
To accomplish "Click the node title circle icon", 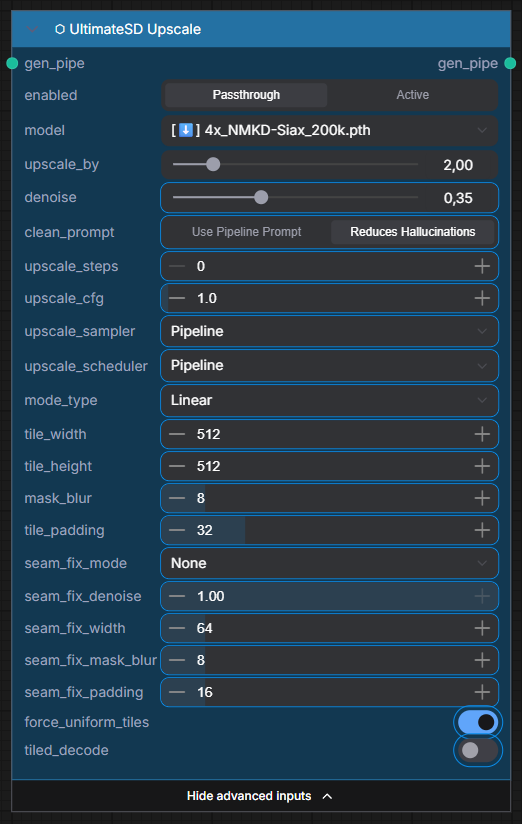I will [60, 29].
